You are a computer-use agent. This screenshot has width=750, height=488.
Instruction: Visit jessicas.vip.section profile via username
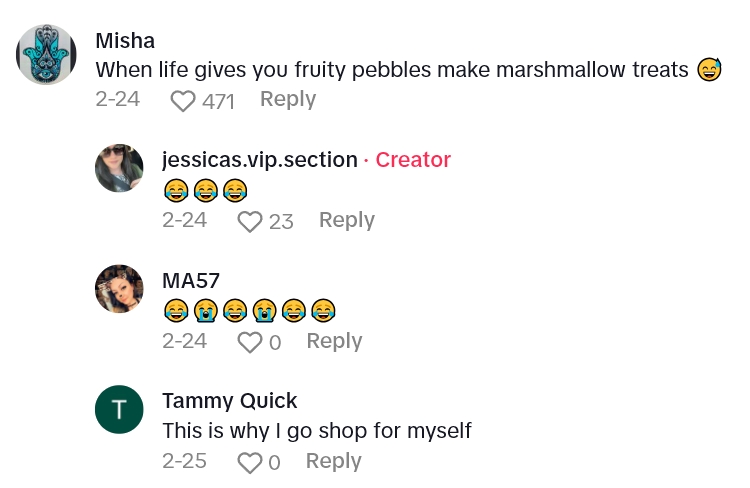click(x=259, y=160)
